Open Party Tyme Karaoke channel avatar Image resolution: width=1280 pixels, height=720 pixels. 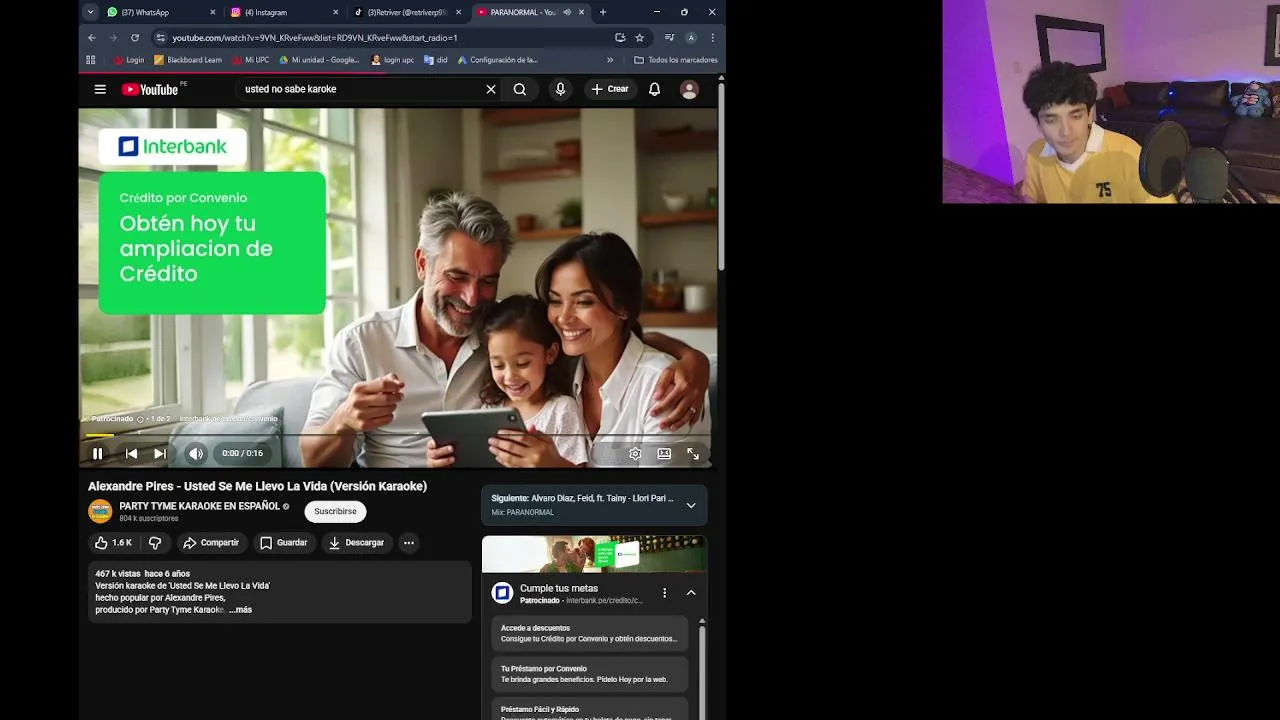tap(100, 511)
